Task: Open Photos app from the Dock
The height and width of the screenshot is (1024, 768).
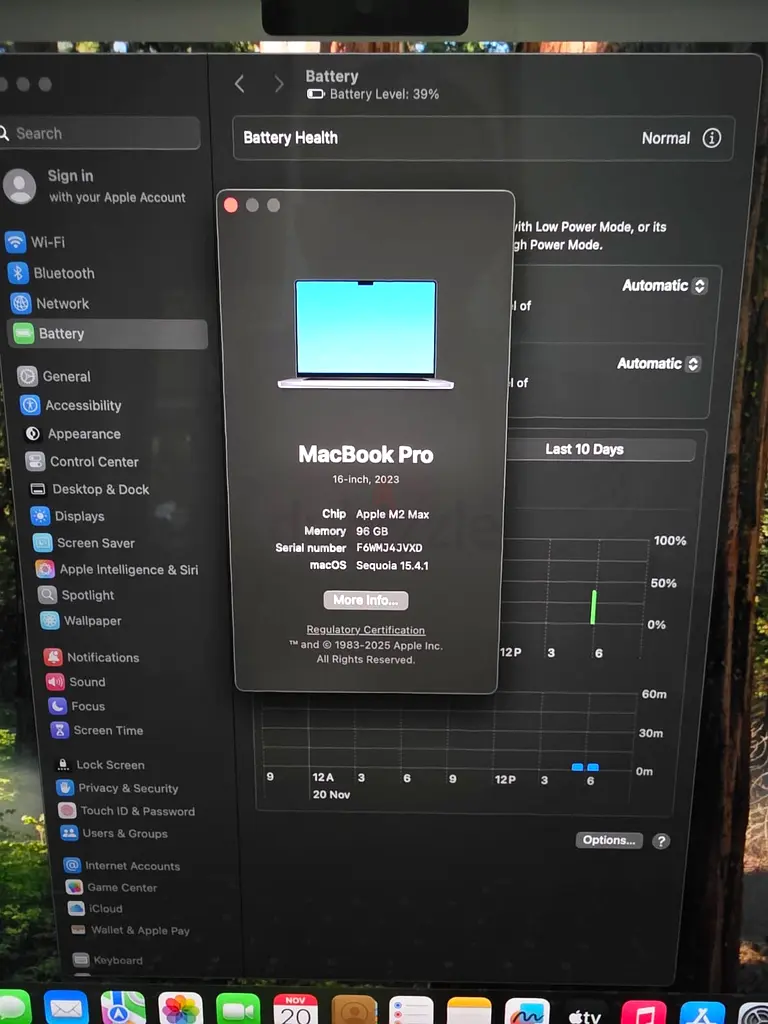Action: click(181, 1008)
